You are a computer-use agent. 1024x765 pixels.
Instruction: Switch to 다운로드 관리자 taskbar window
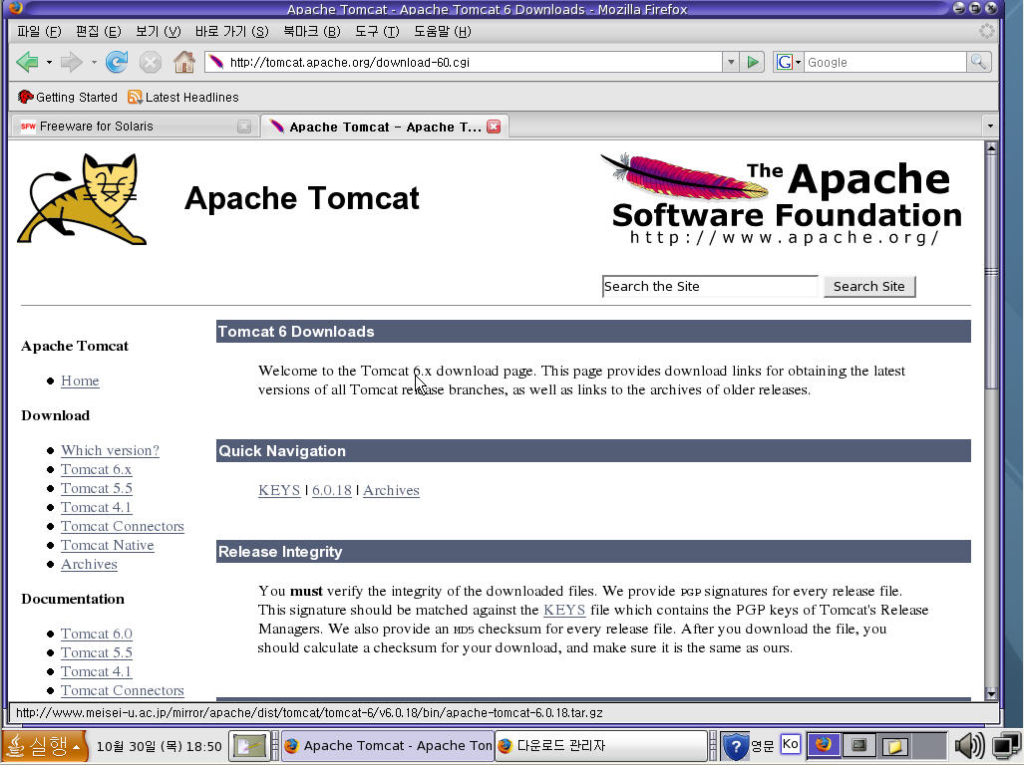click(x=600, y=745)
